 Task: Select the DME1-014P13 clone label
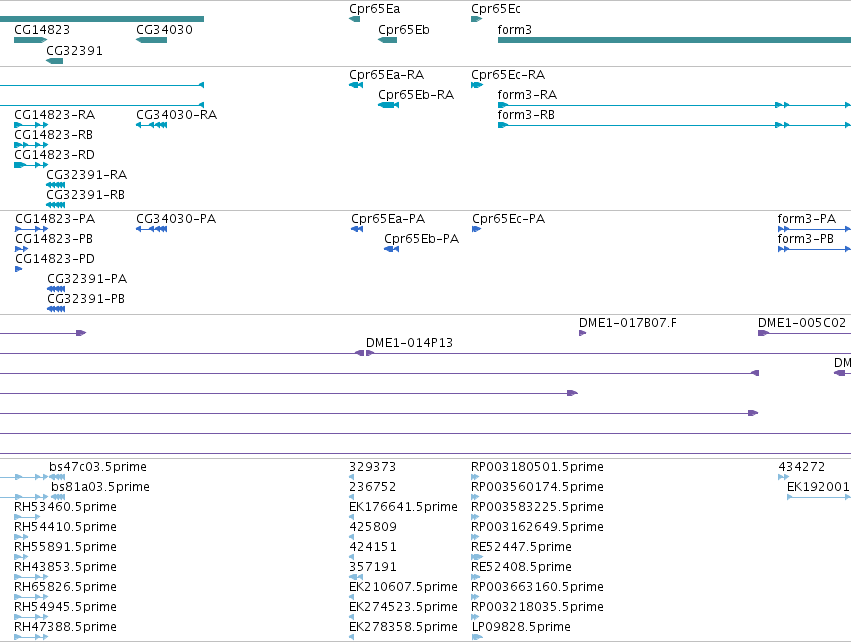(x=409, y=343)
